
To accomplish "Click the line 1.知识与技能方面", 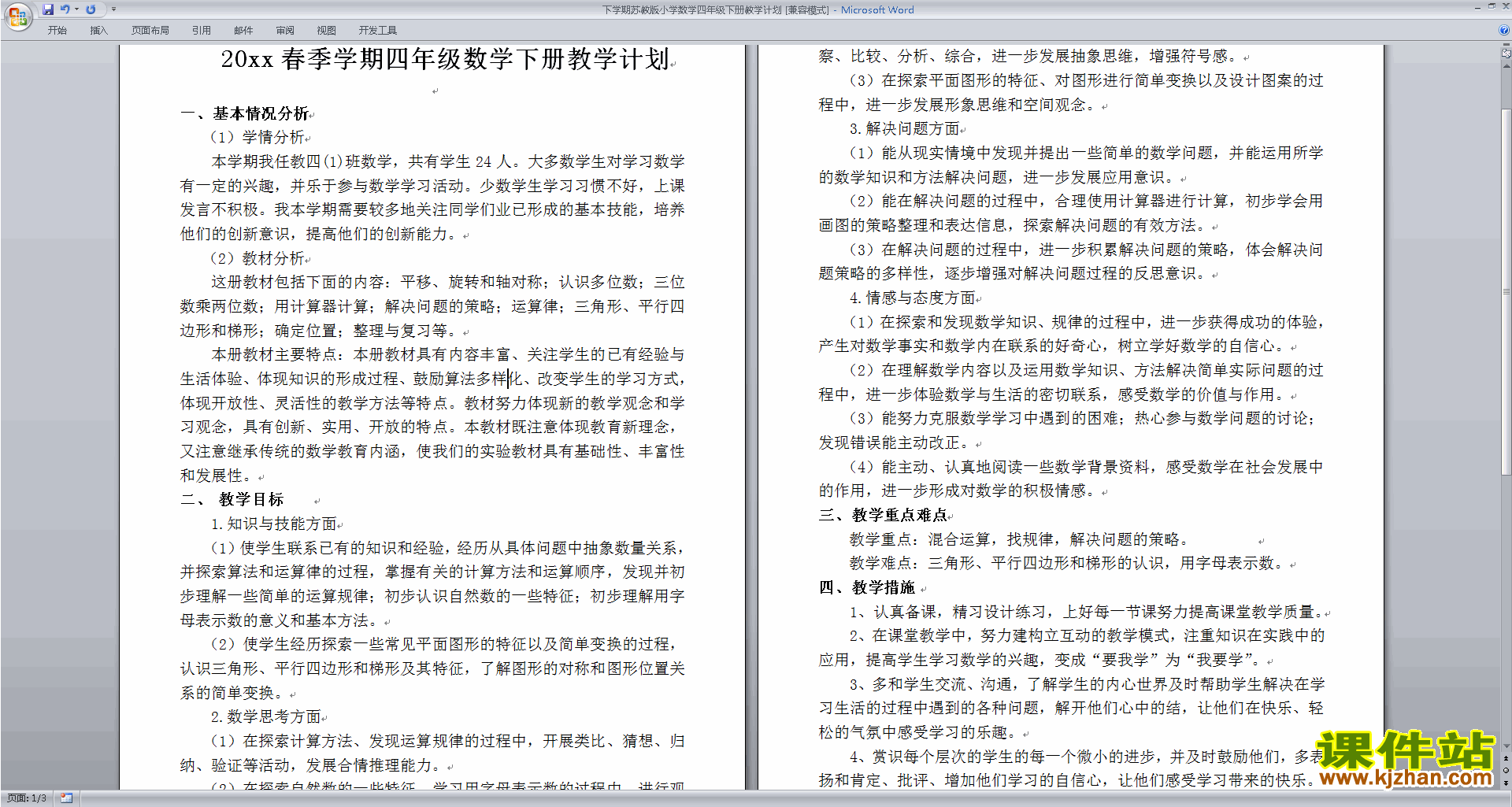I will [274, 524].
